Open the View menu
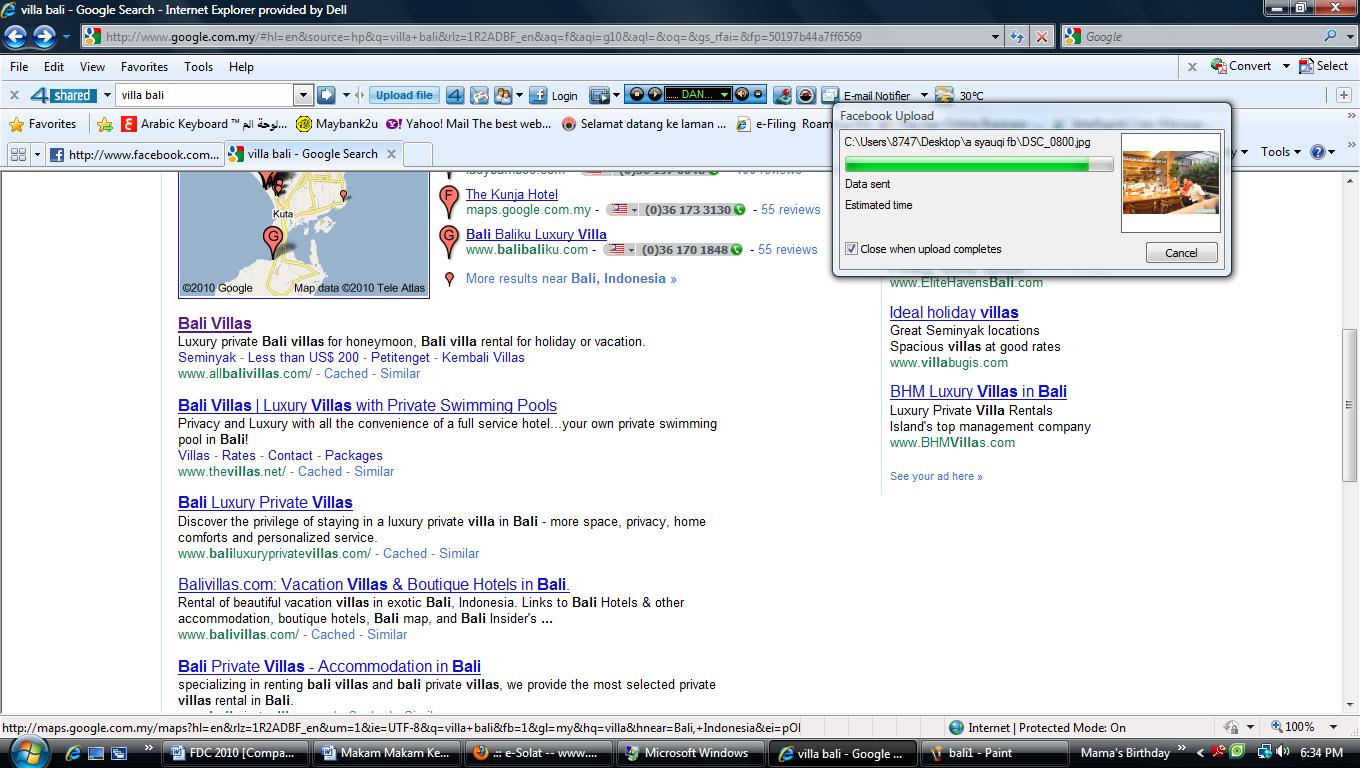This screenshot has width=1360, height=768. pyautogui.click(x=92, y=67)
